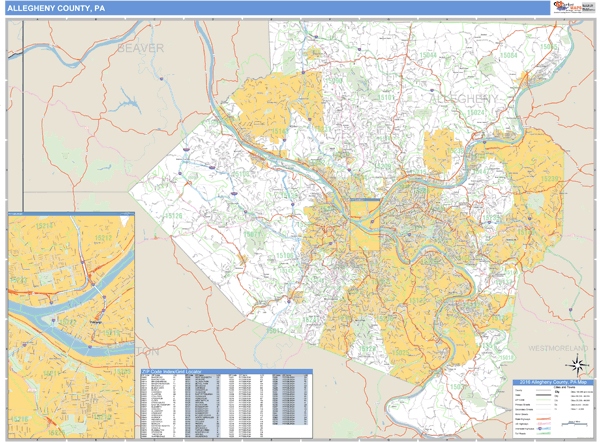
Task: Click the blue downtown inset outline on the main map
Action: (365, 225)
